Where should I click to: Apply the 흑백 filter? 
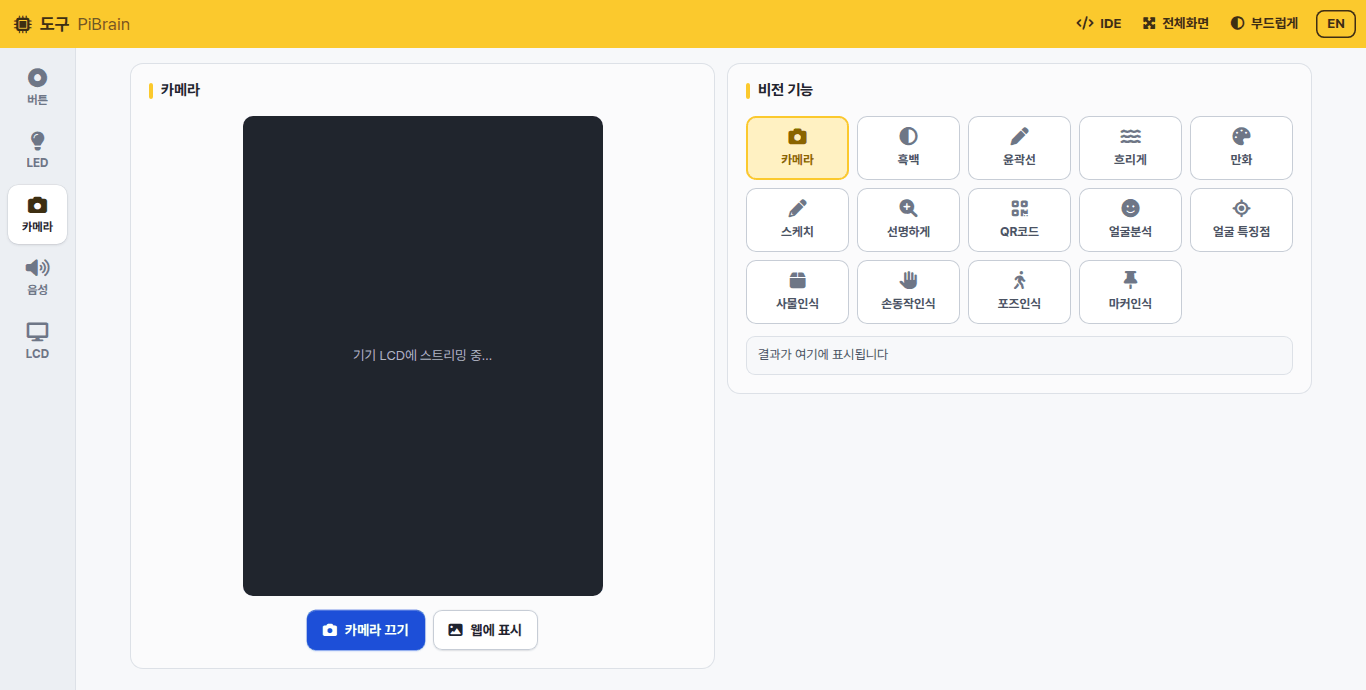908,148
